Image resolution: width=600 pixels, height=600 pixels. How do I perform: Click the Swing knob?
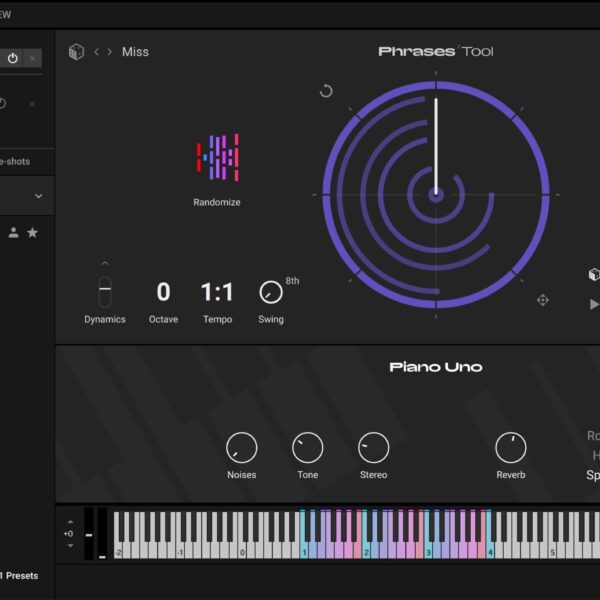click(x=270, y=292)
